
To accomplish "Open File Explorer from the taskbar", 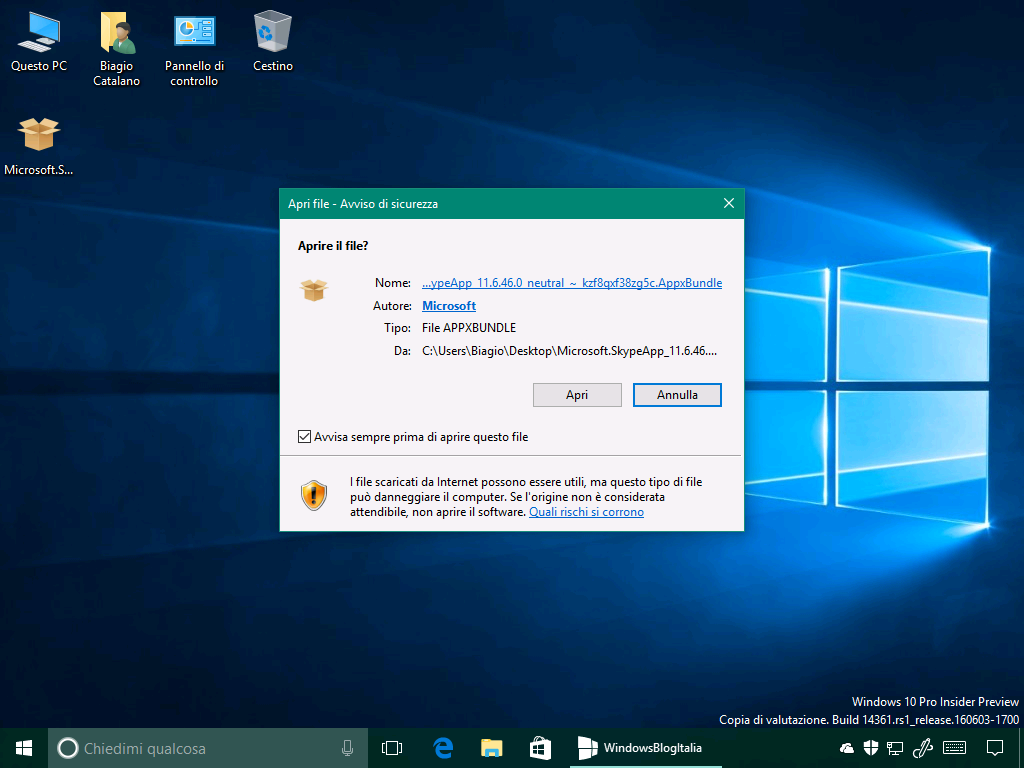I will tap(492, 748).
